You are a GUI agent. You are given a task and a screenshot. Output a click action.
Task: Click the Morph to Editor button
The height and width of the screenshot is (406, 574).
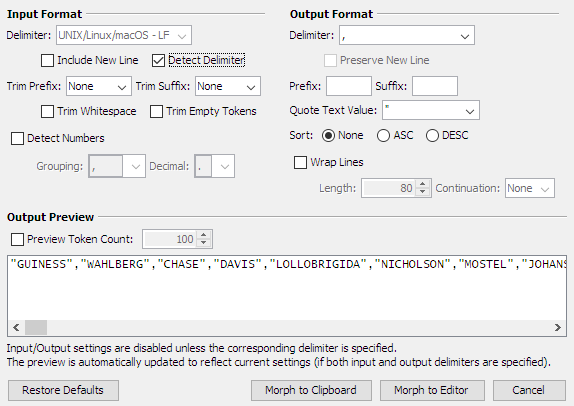click(432, 390)
